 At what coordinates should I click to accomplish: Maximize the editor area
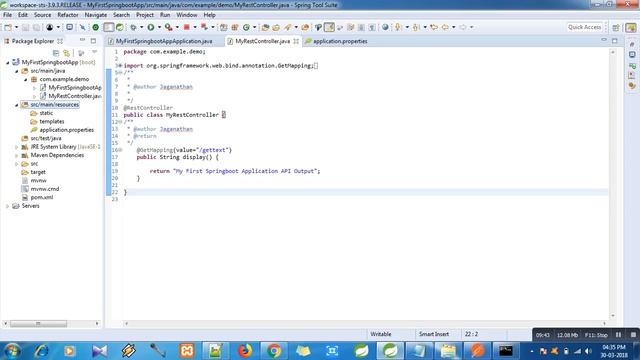(x=615, y=41)
